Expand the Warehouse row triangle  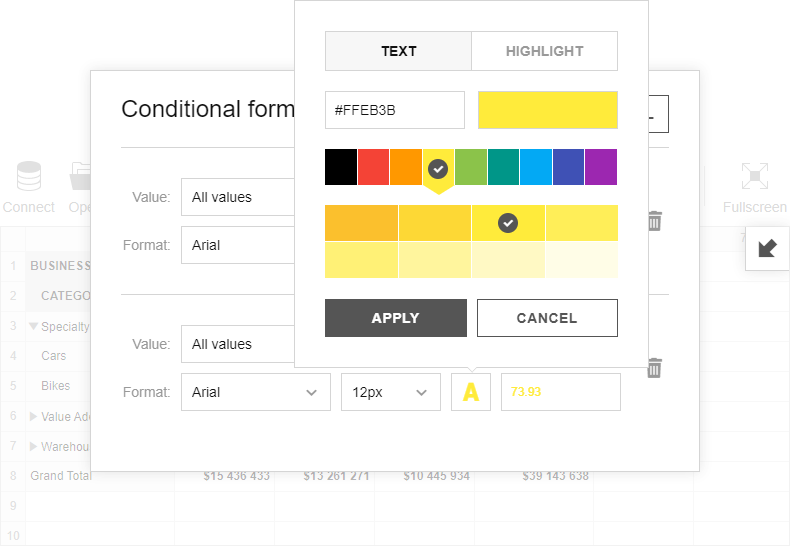pos(35,446)
